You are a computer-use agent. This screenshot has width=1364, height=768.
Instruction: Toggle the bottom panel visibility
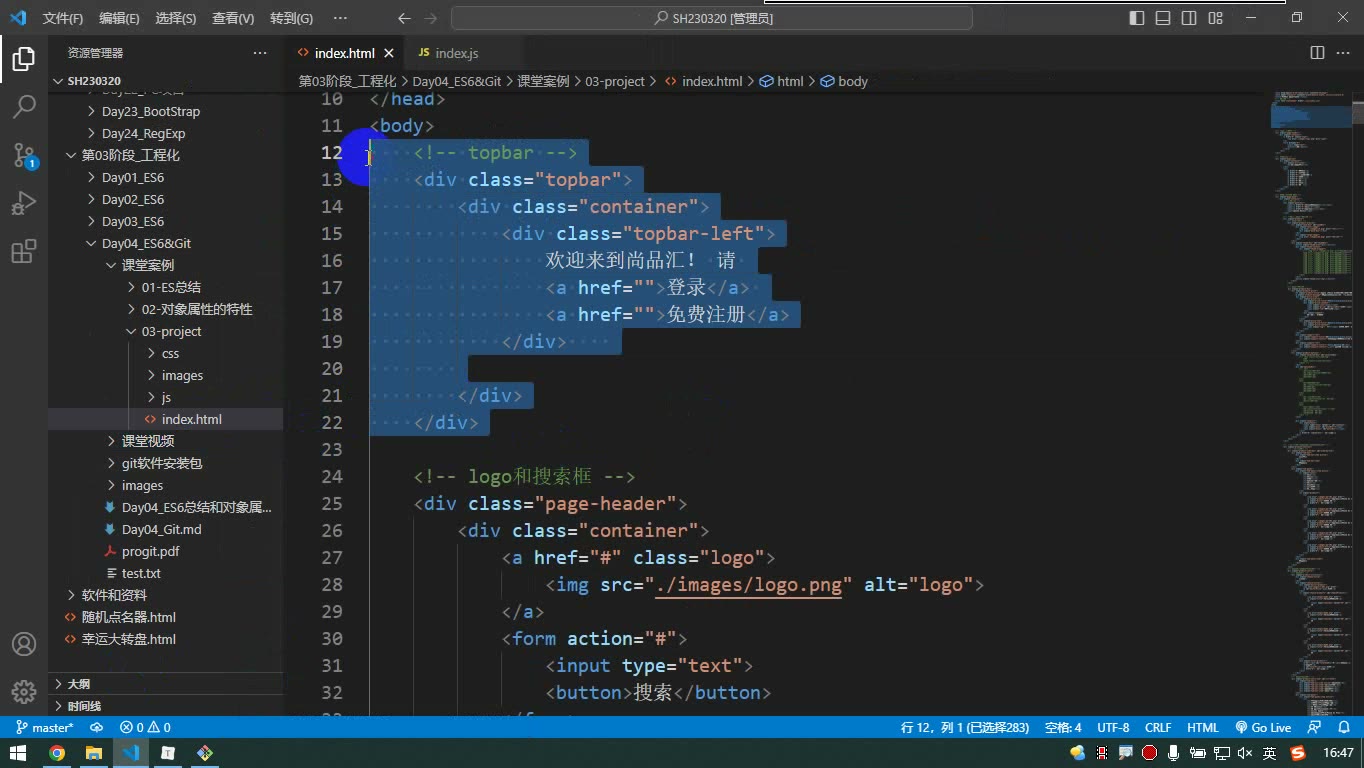click(x=1163, y=18)
